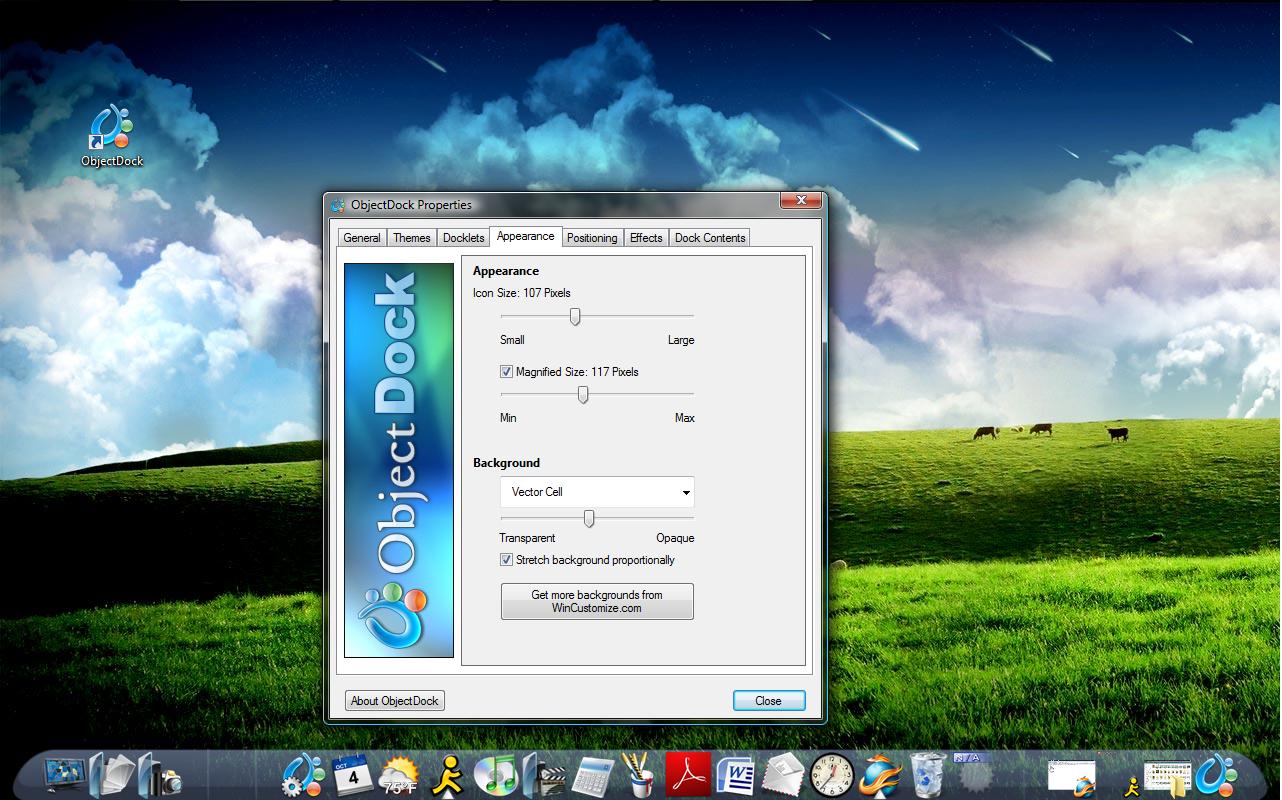Switch to the Effects tab
This screenshot has width=1282, height=800.
(646, 238)
